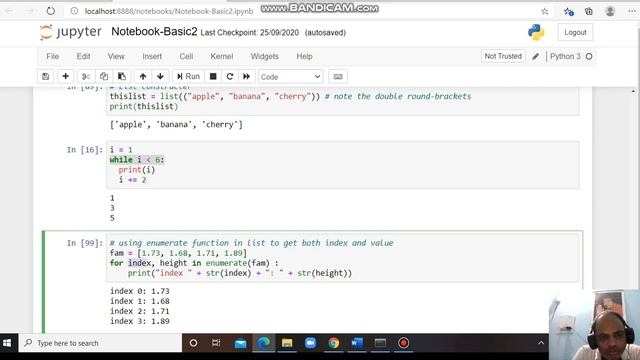The height and width of the screenshot is (360, 640).
Task: Paste cells below icon
Action: pos(122,76)
